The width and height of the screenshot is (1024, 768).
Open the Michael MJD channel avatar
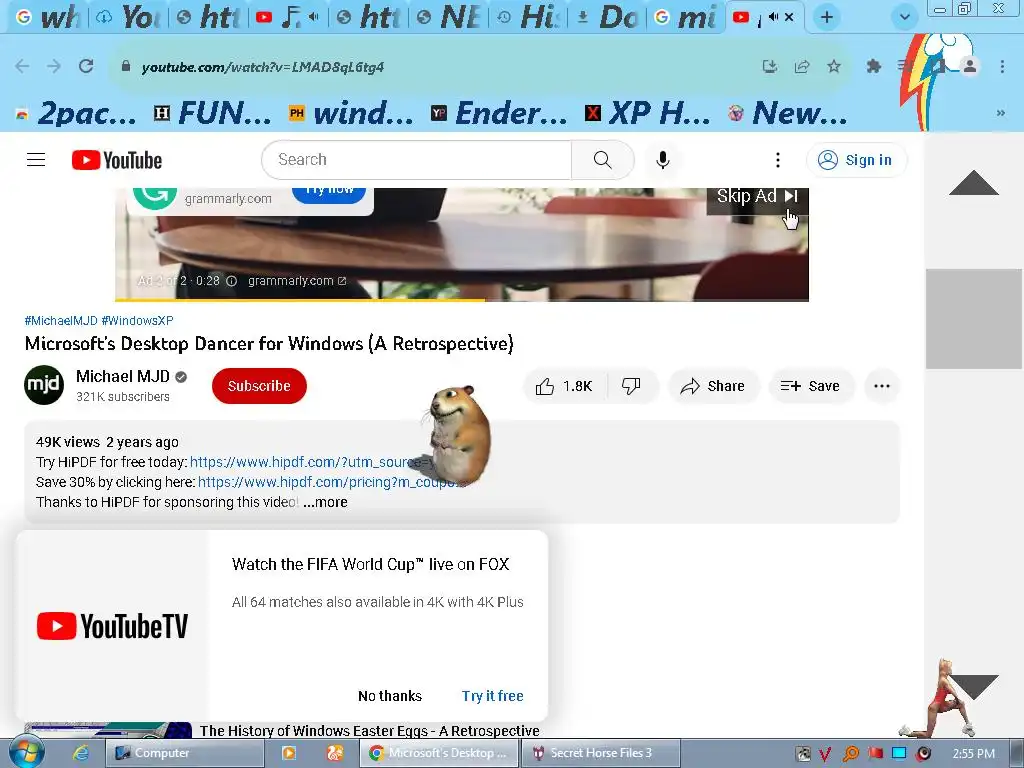click(x=44, y=385)
